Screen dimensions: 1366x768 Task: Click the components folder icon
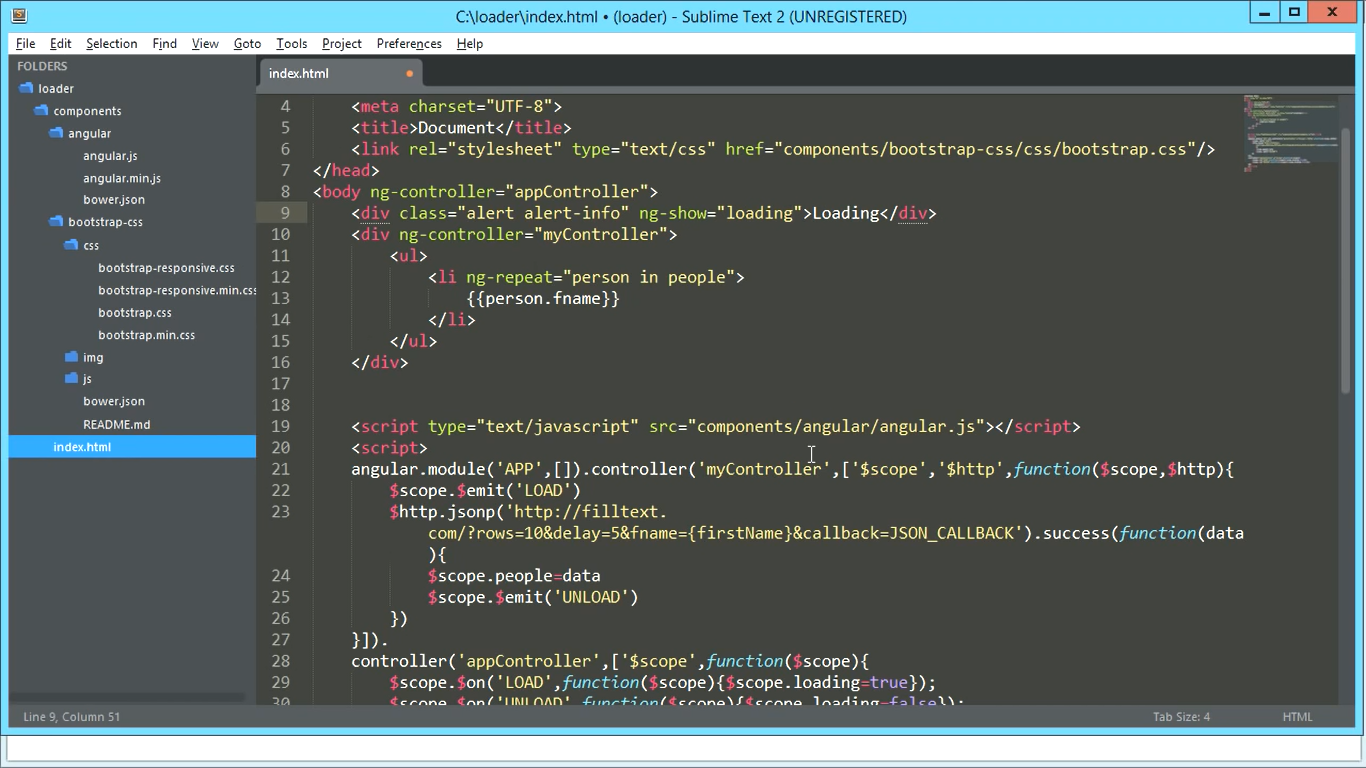coord(40,110)
